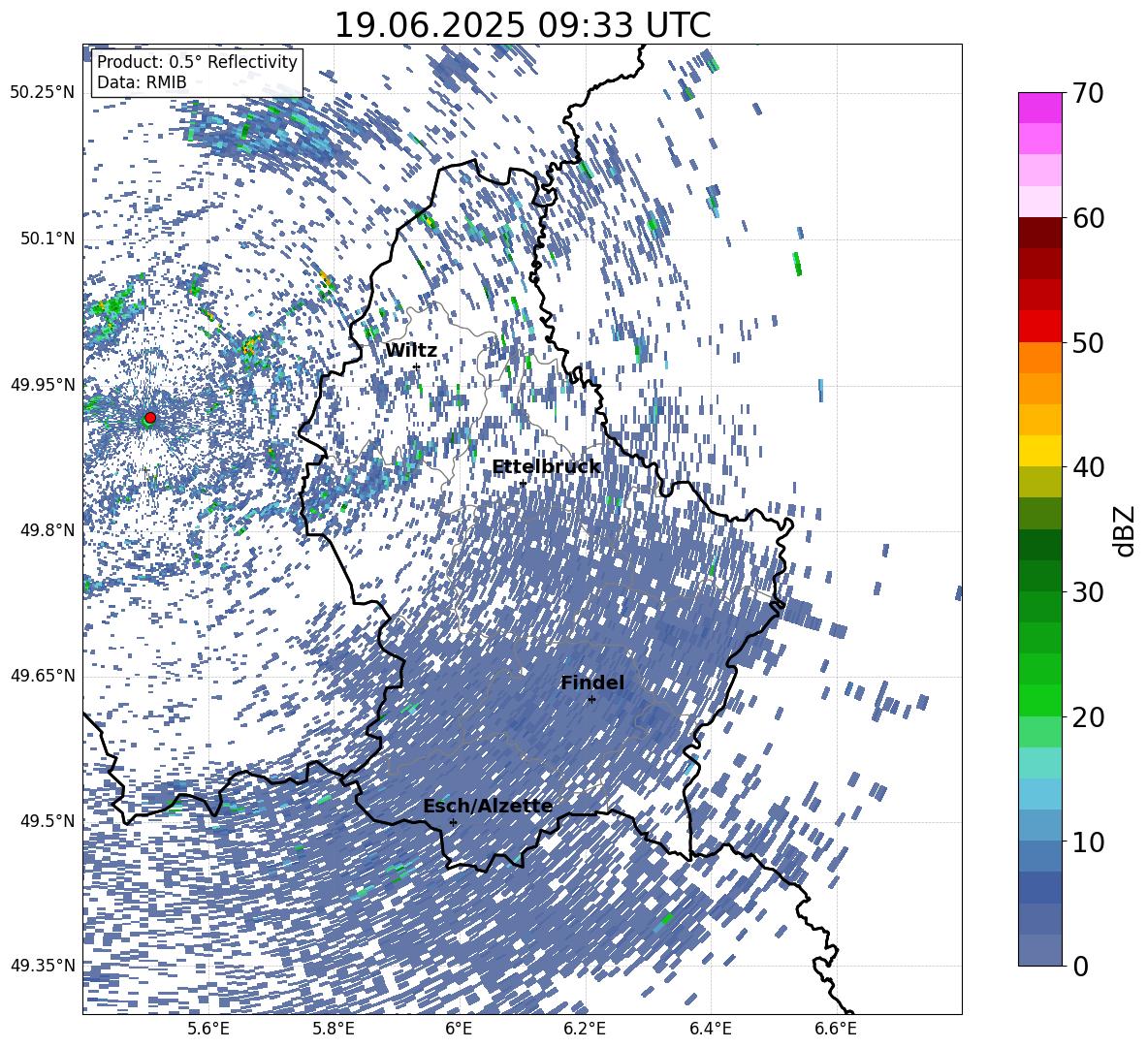Click the 49.5°N latitude tick label
The height and width of the screenshot is (1048, 1148).
[48, 821]
